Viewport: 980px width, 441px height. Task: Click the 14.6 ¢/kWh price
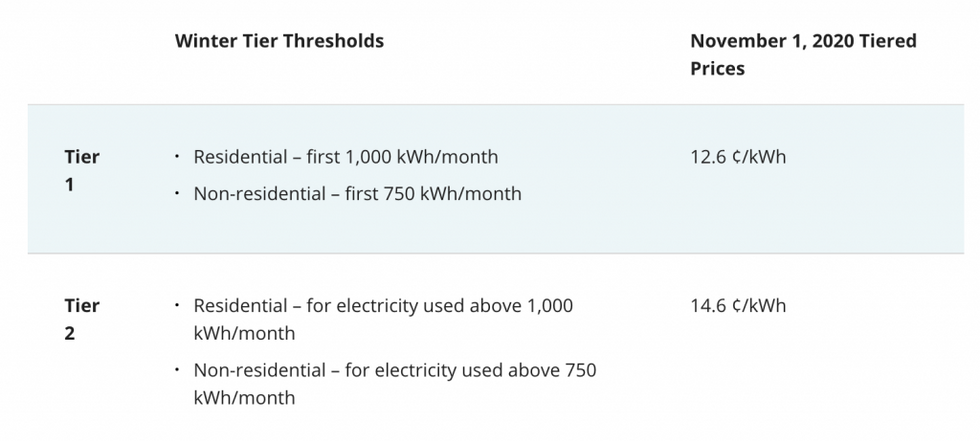738,305
